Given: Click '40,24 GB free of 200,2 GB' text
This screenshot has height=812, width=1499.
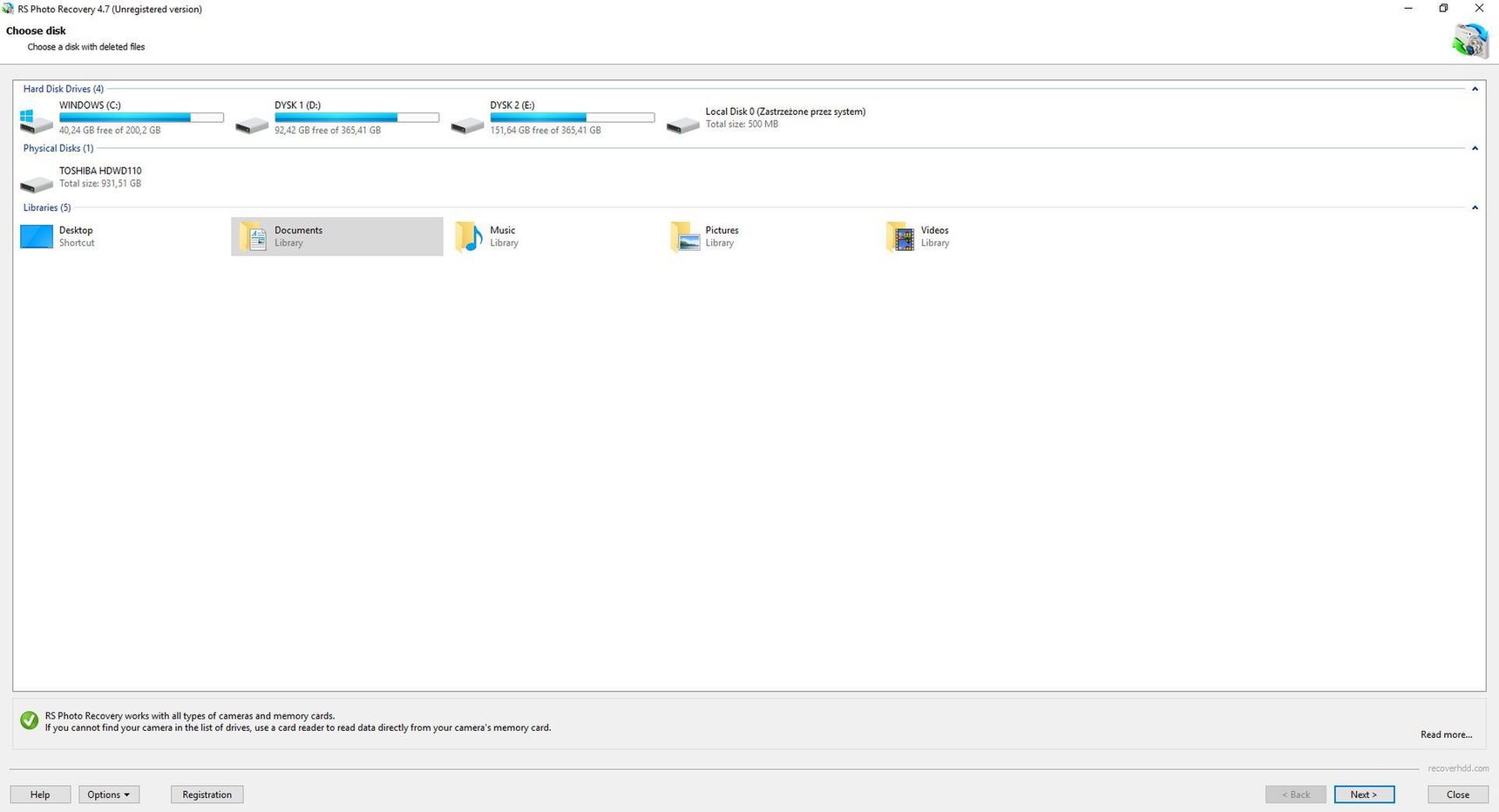Looking at the screenshot, I should coord(110,131).
